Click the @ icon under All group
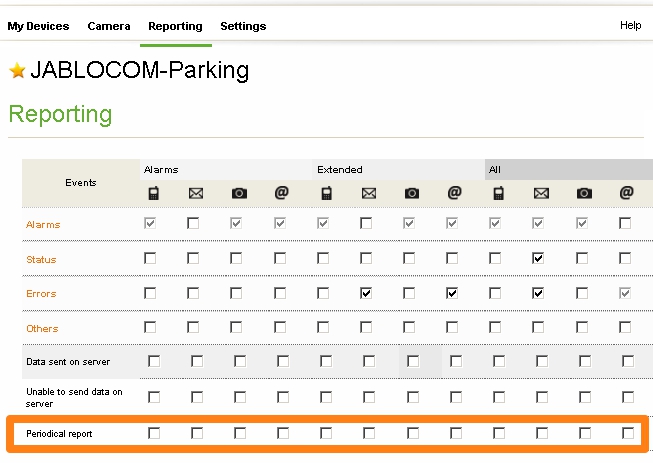The width and height of the screenshot is (653, 463). [x=626, y=193]
